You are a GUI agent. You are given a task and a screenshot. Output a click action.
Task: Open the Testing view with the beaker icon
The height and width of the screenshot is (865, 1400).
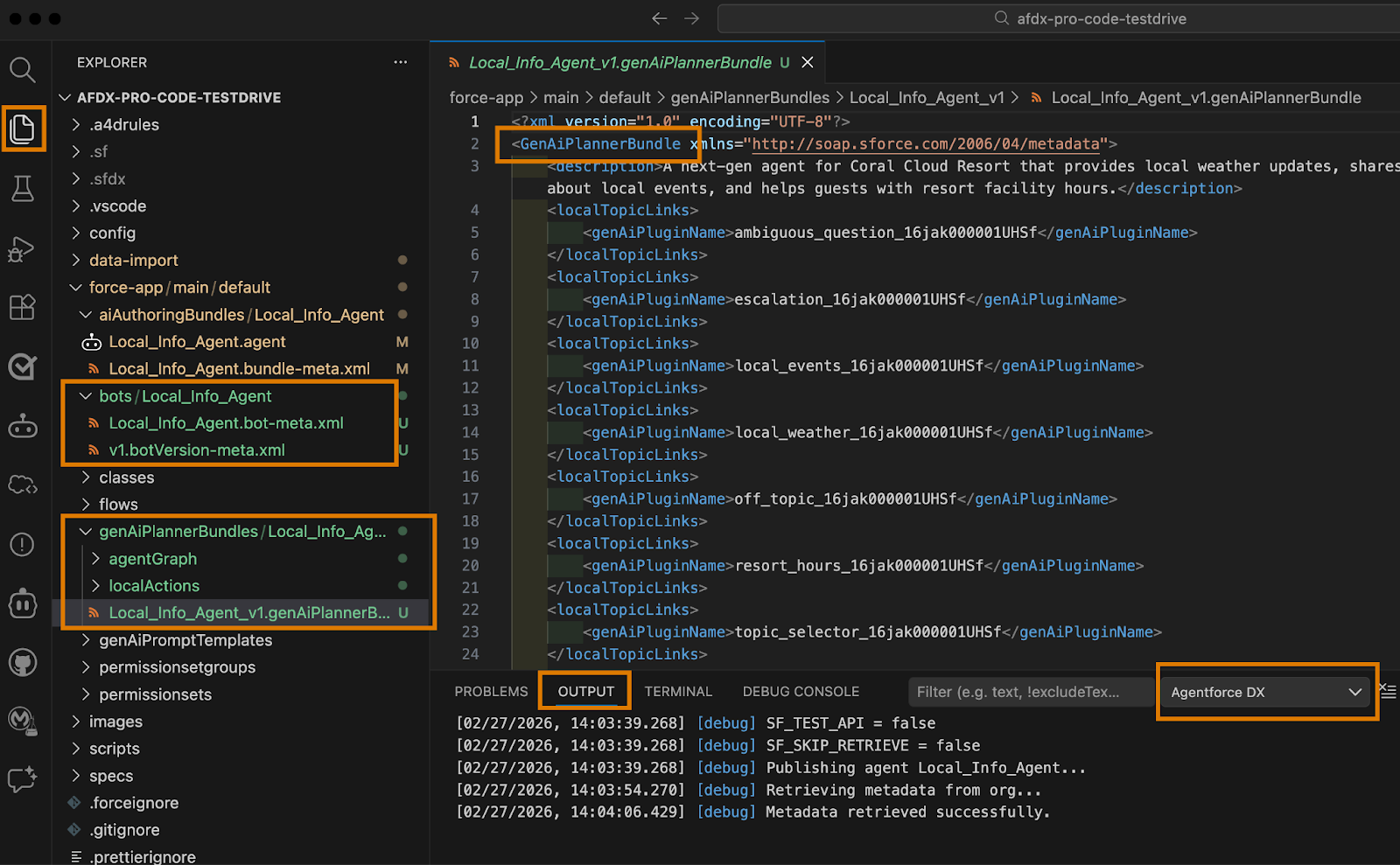click(23, 188)
